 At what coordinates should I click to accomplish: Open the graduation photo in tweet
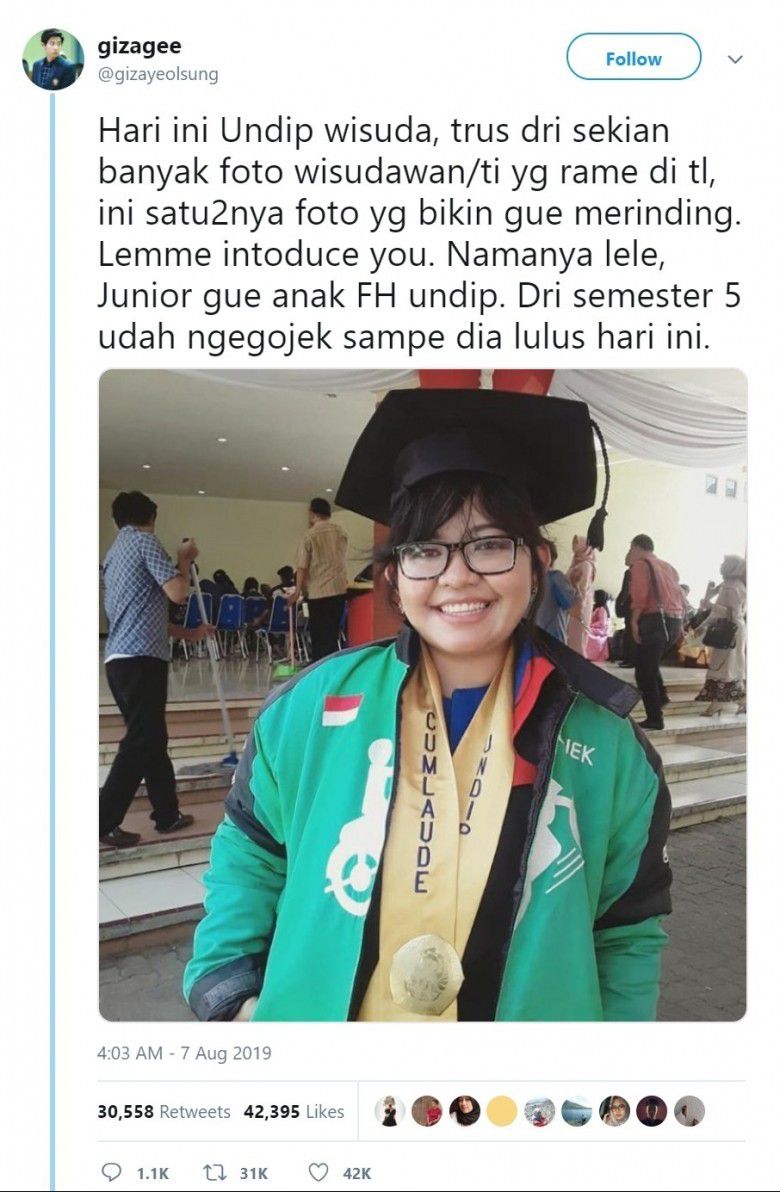pyautogui.click(x=423, y=695)
